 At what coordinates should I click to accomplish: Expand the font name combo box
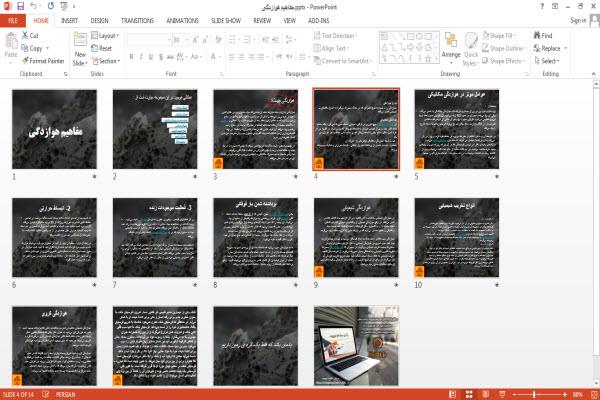pyautogui.click(x=169, y=40)
